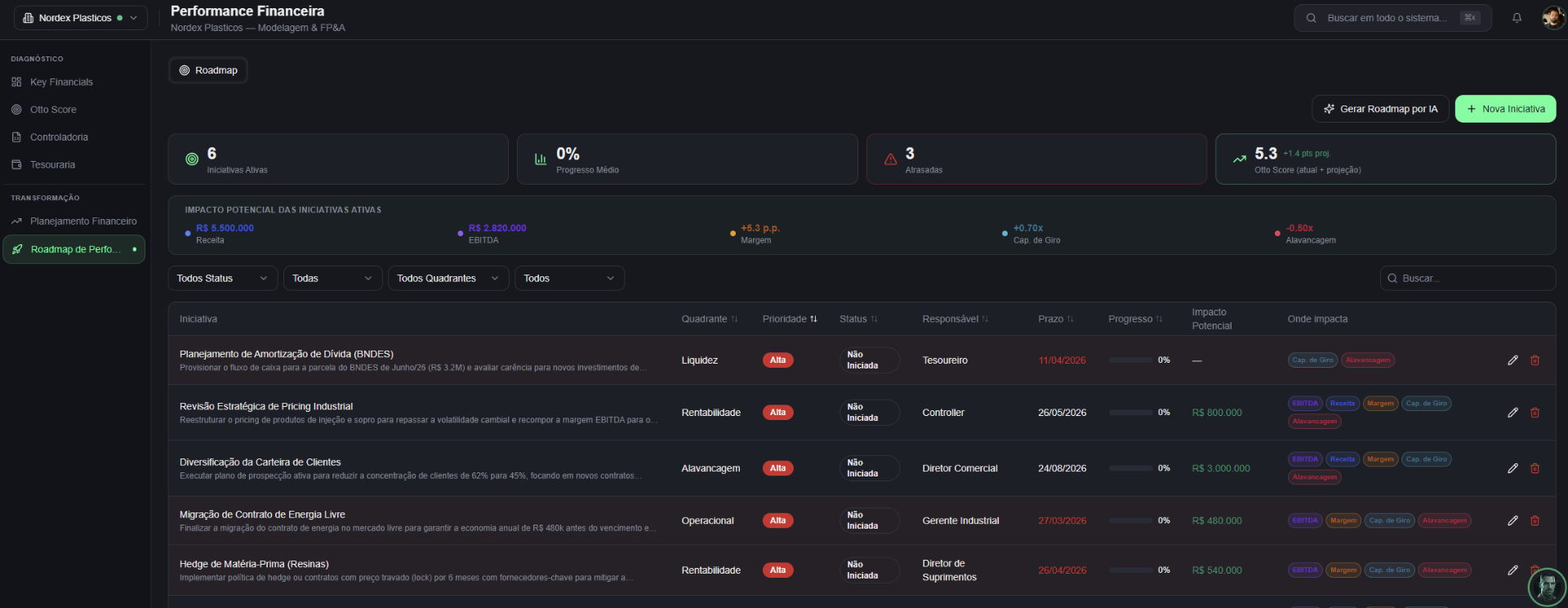The width and height of the screenshot is (1568, 608).
Task: Click the Gerente Industrial responsible cell
Action: point(960,521)
